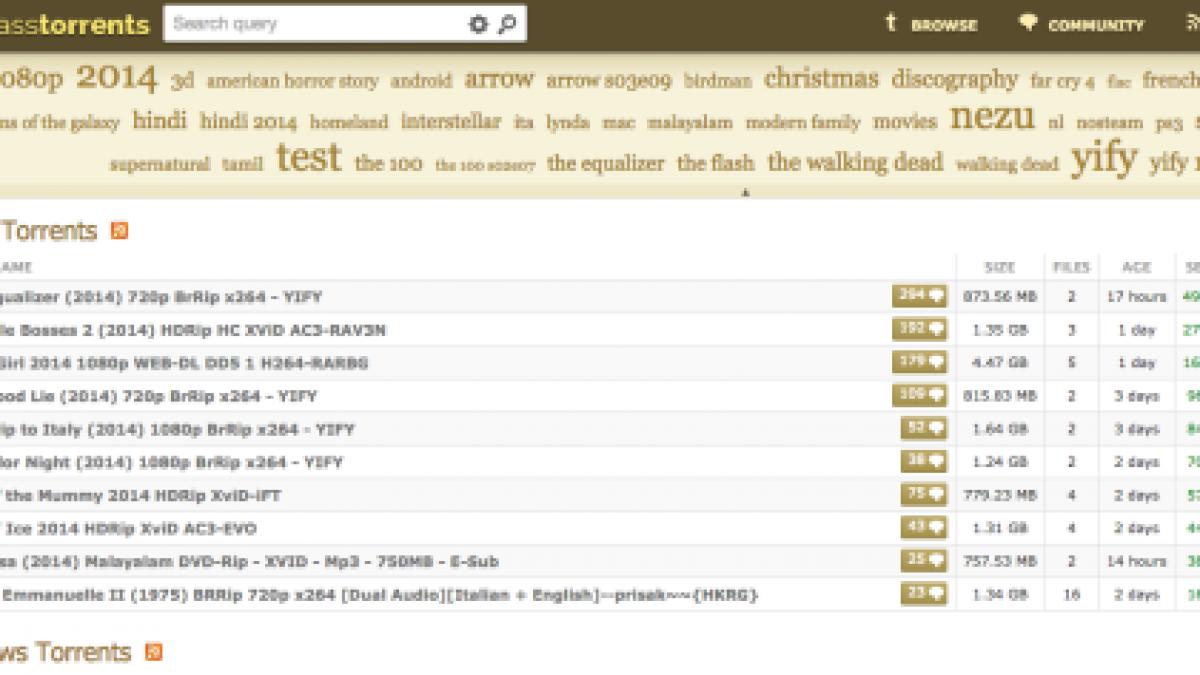Click the Browse icon in header

click(x=891, y=24)
